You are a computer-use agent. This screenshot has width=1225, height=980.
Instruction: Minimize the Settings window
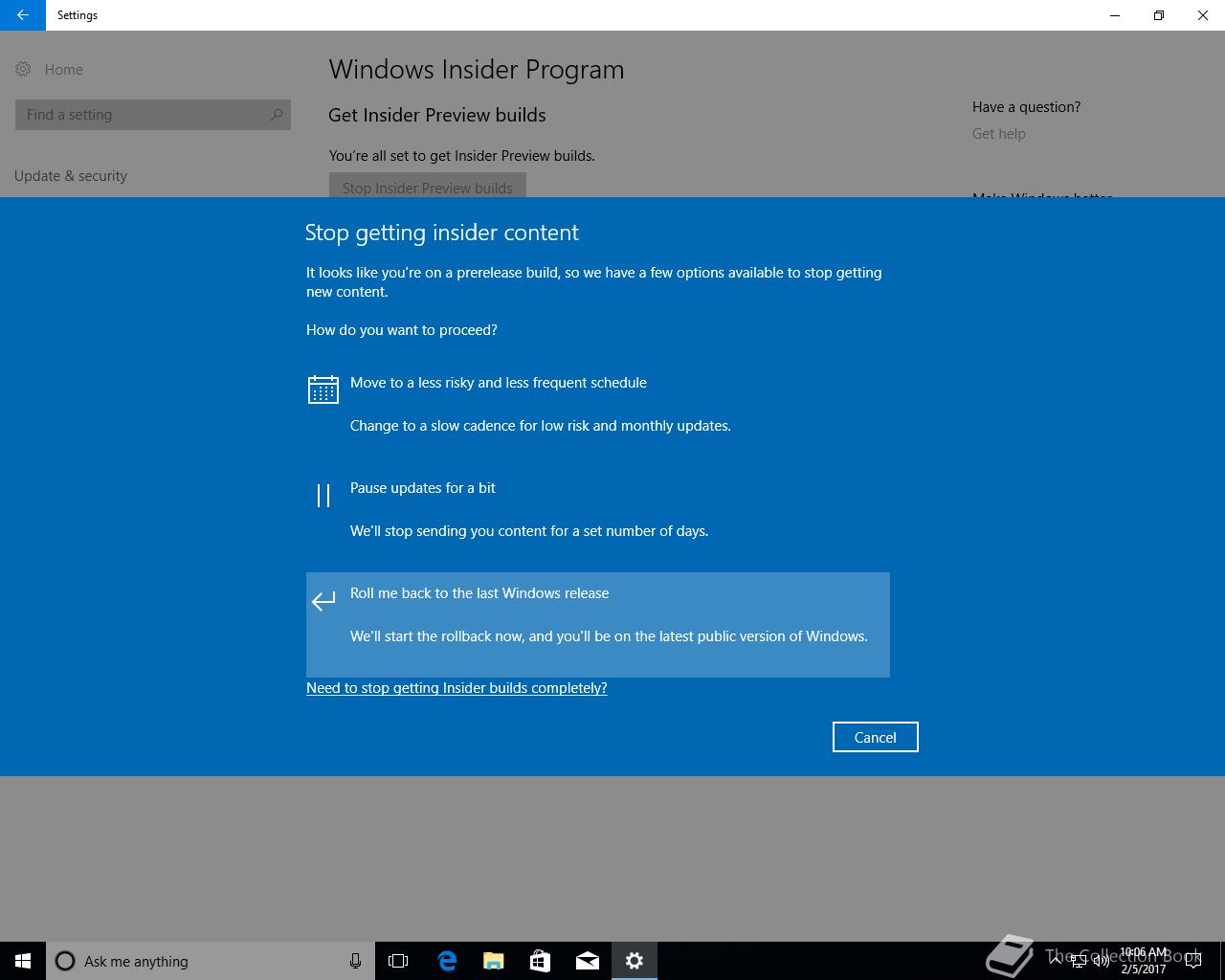1115,15
